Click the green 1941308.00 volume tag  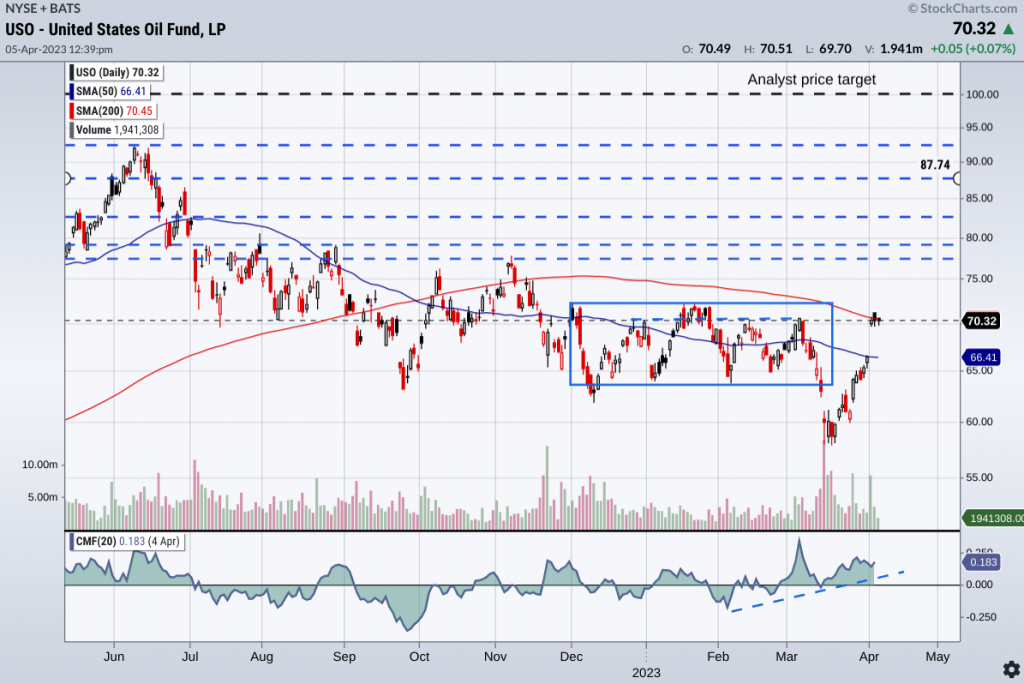[x=993, y=518]
